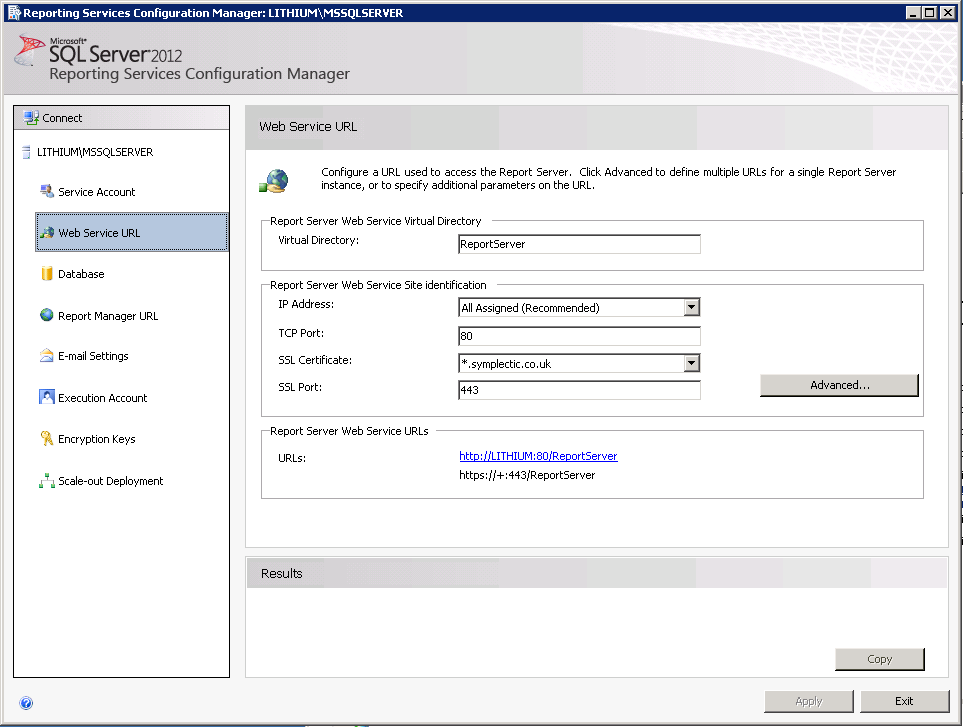Click the Database cylinder icon
Image resolution: width=963 pixels, height=727 pixels.
(46, 274)
